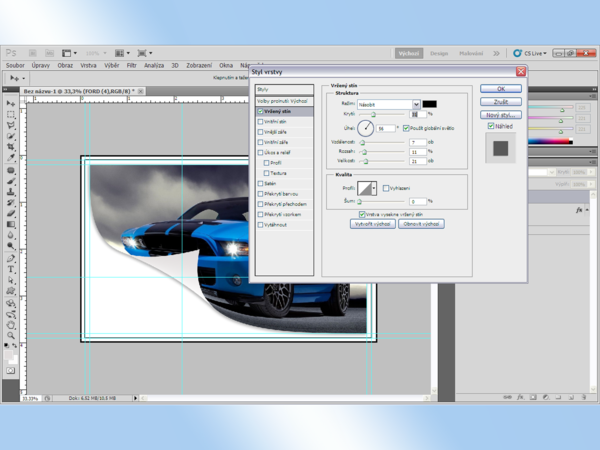
Task: Click the Nový styl... button
Action: [x=500, y=114]
